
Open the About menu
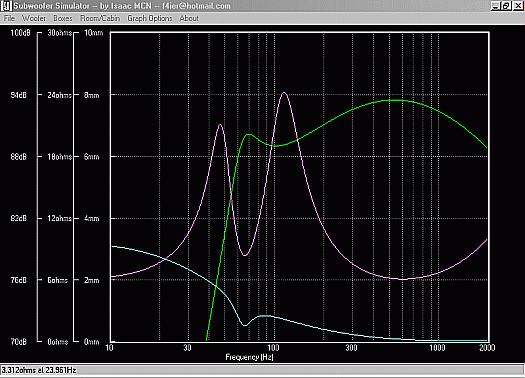coord(189,18)
